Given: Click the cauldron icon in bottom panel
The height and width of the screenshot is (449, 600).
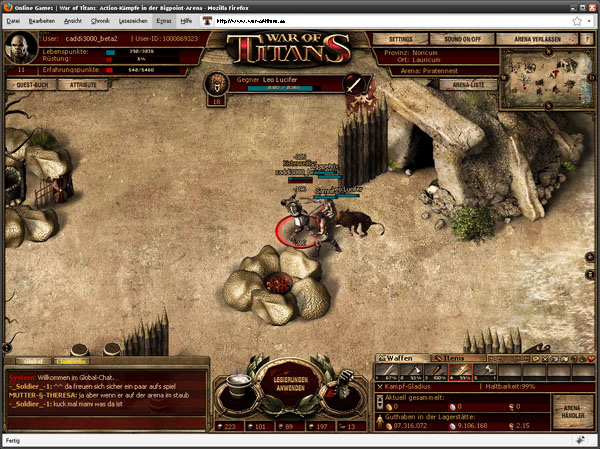Looking at the screenshot, I should [235, 385].
